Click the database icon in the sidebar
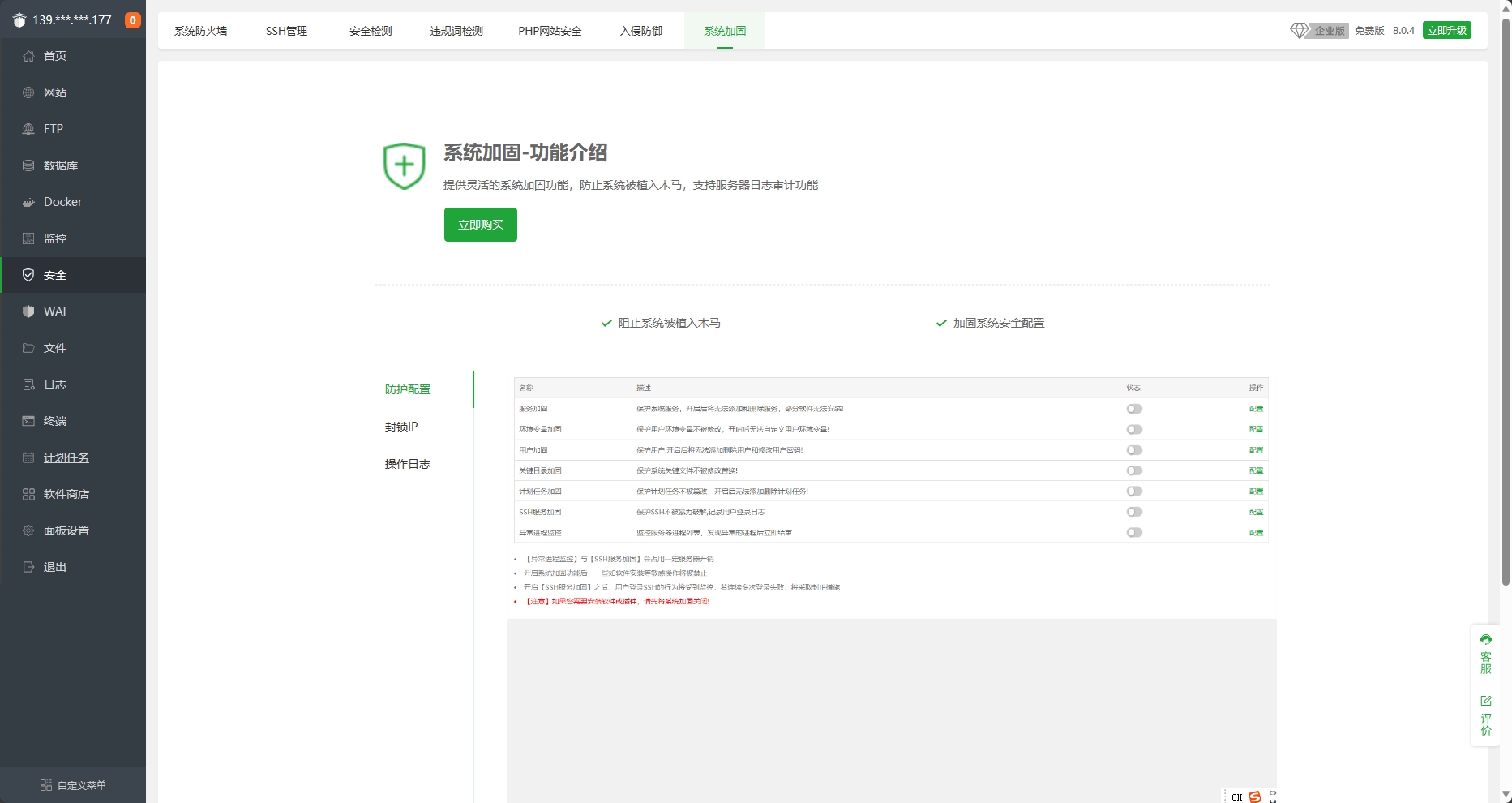Screen dimensions: 1512x803 (x=28, y=165)
